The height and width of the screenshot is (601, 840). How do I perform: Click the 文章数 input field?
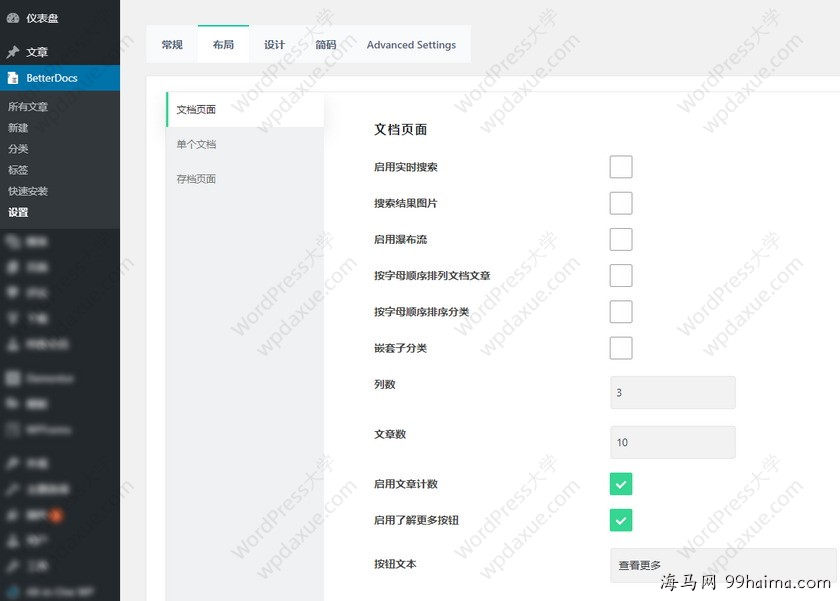[673, 442]
